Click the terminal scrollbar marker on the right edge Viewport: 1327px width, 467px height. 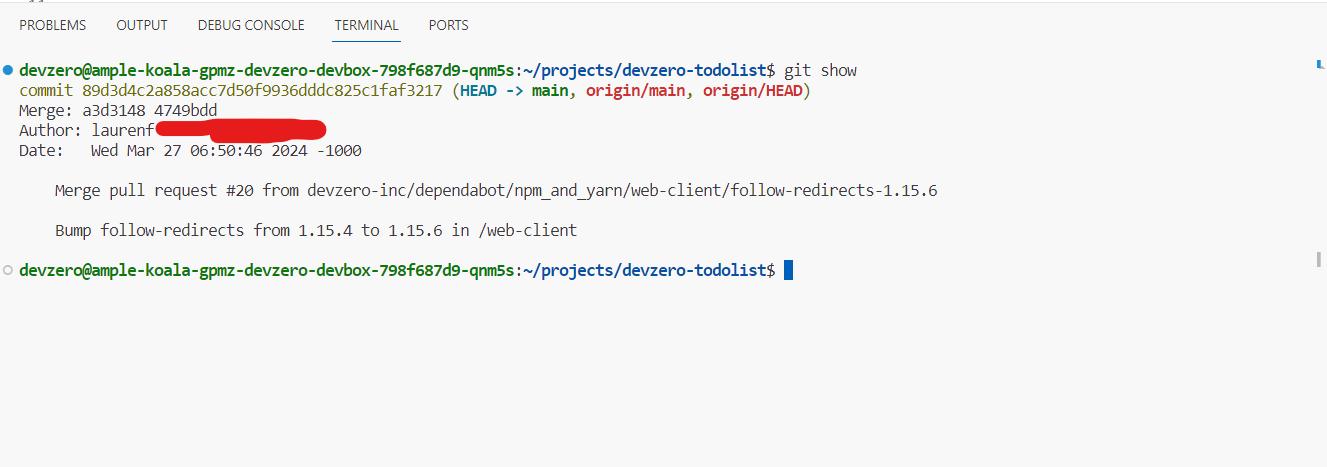1318,259
